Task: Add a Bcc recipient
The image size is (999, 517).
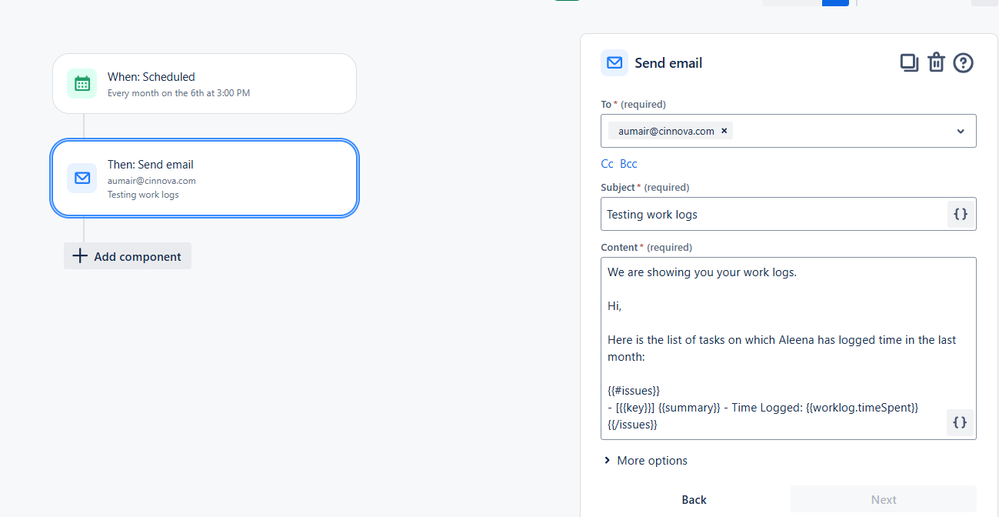Action: [x=628, y=164]
